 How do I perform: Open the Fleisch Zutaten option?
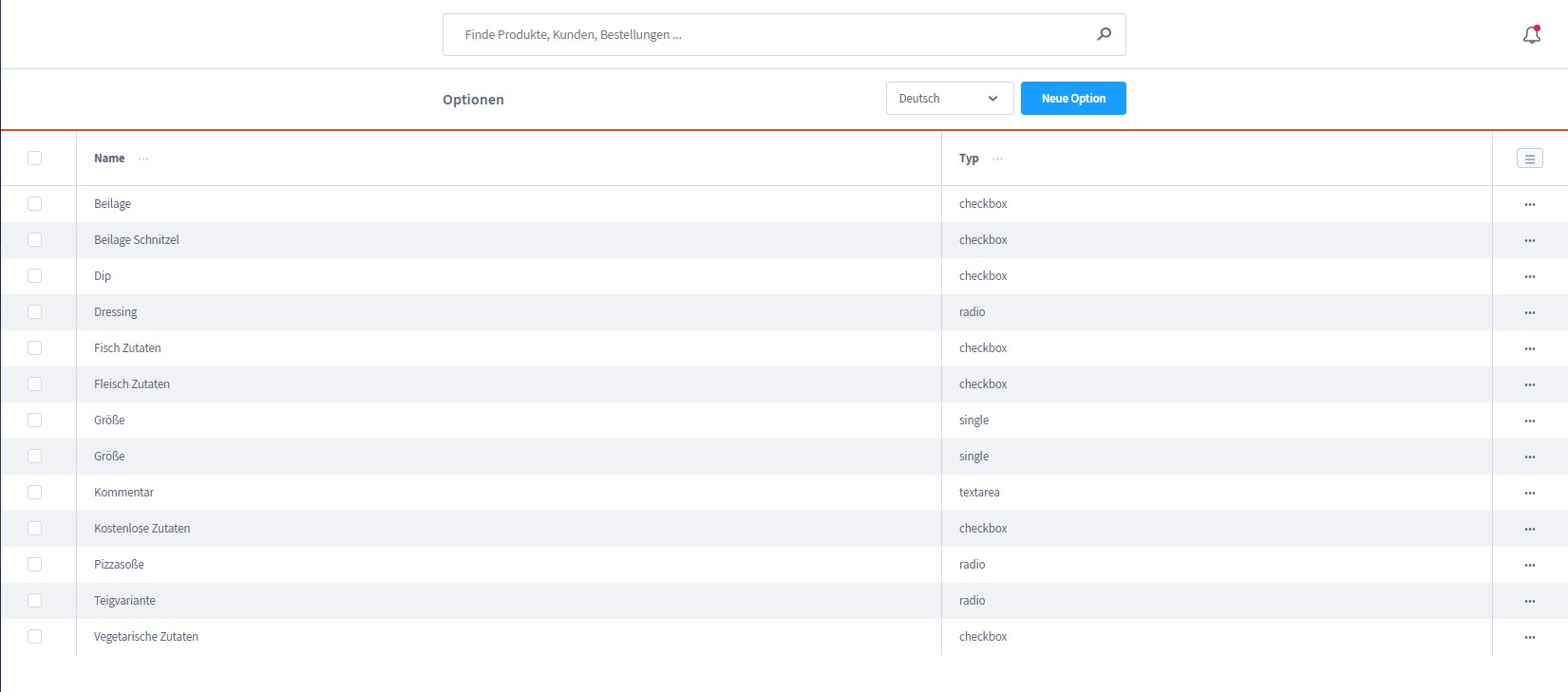coord(132,384)
